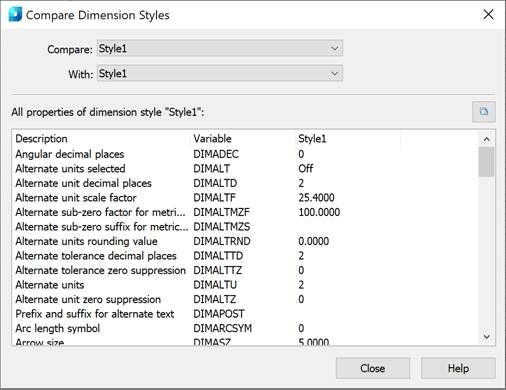
Task: Click the DIMADEC variable cell
Action: (x=216, y=154)
